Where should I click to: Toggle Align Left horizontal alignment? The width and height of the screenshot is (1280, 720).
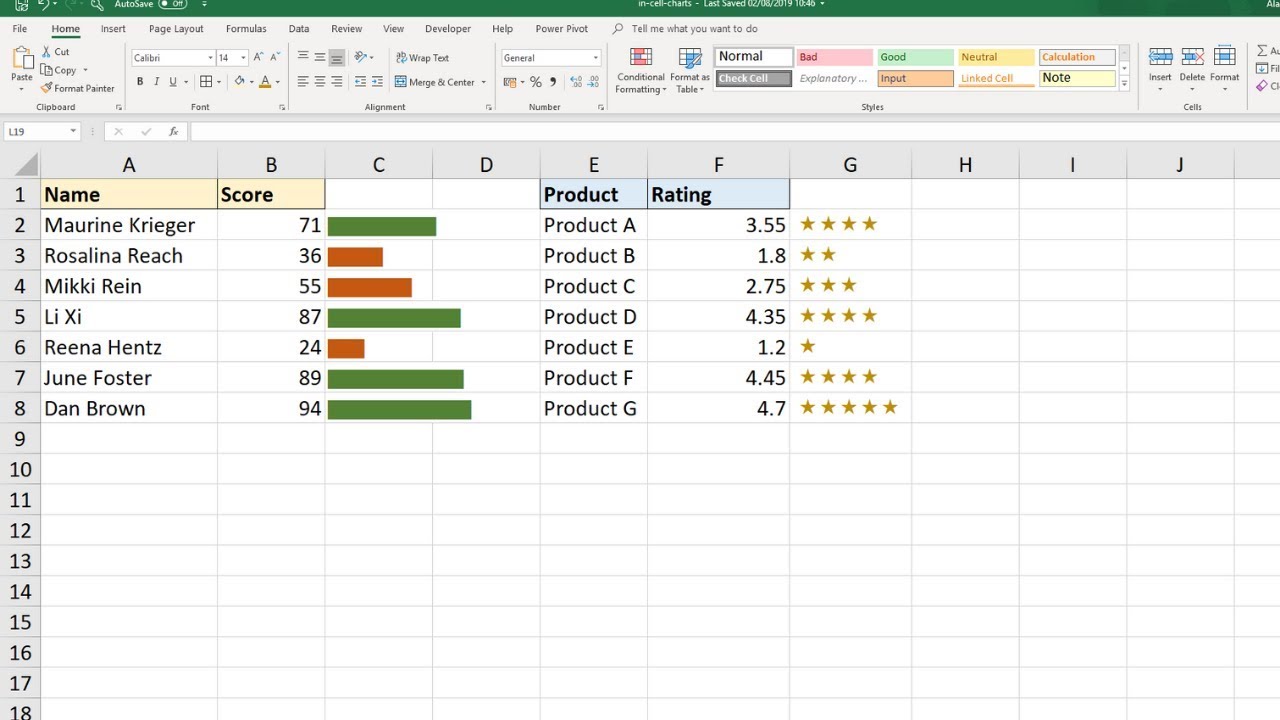pos(303,82)
